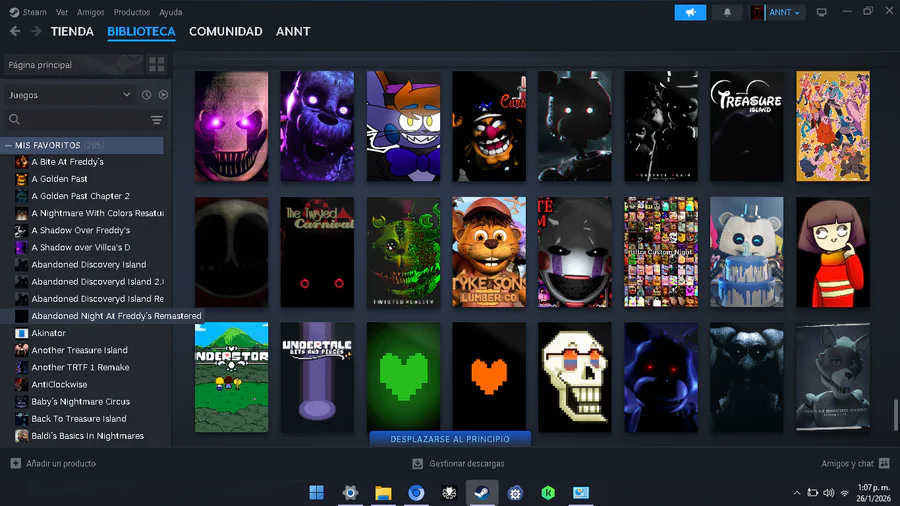Viewport: 900px width, 506px height.
Task: Click the Gestionar descargas download icon
Action: (x=418, y=464)
